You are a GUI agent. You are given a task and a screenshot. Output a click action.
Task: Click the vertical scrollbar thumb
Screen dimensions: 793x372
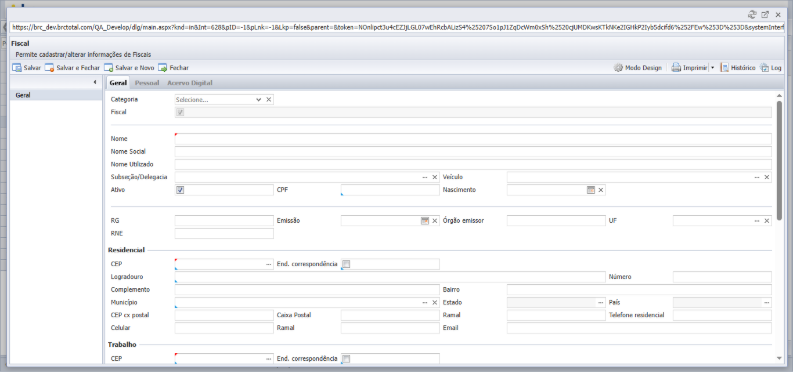click(779, 160)
